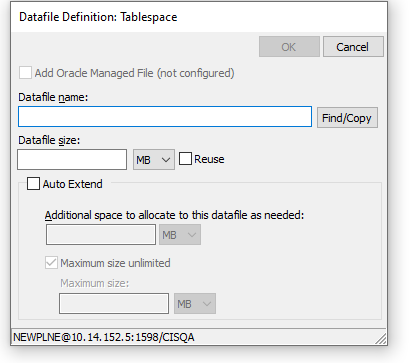Focus the Datafile size input field
The width and height of the screenshot is (410, 363).
tap(72, 160)
